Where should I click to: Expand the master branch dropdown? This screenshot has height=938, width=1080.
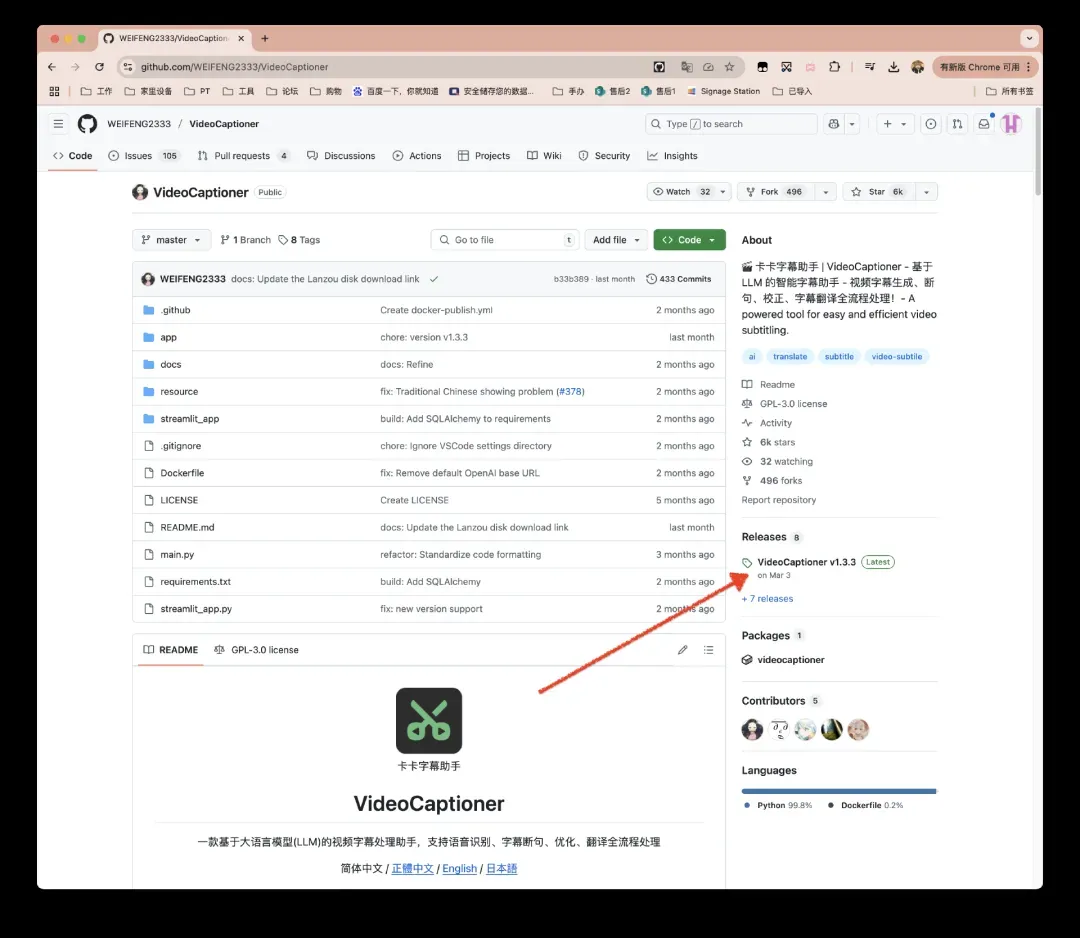pos(171,240)
